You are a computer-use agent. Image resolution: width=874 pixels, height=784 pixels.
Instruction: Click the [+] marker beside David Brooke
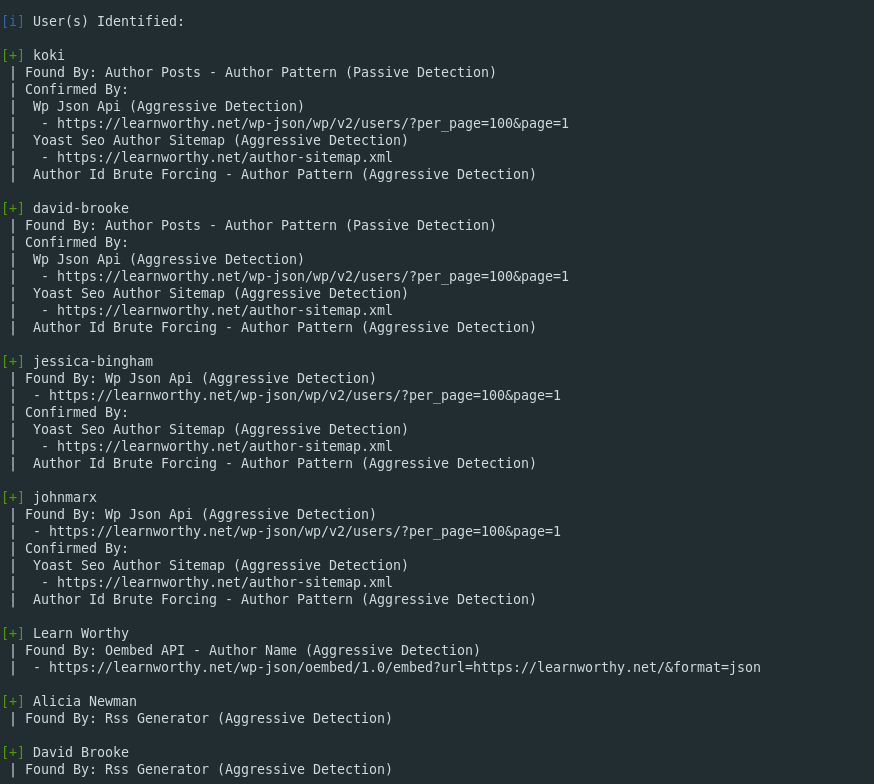13,752
